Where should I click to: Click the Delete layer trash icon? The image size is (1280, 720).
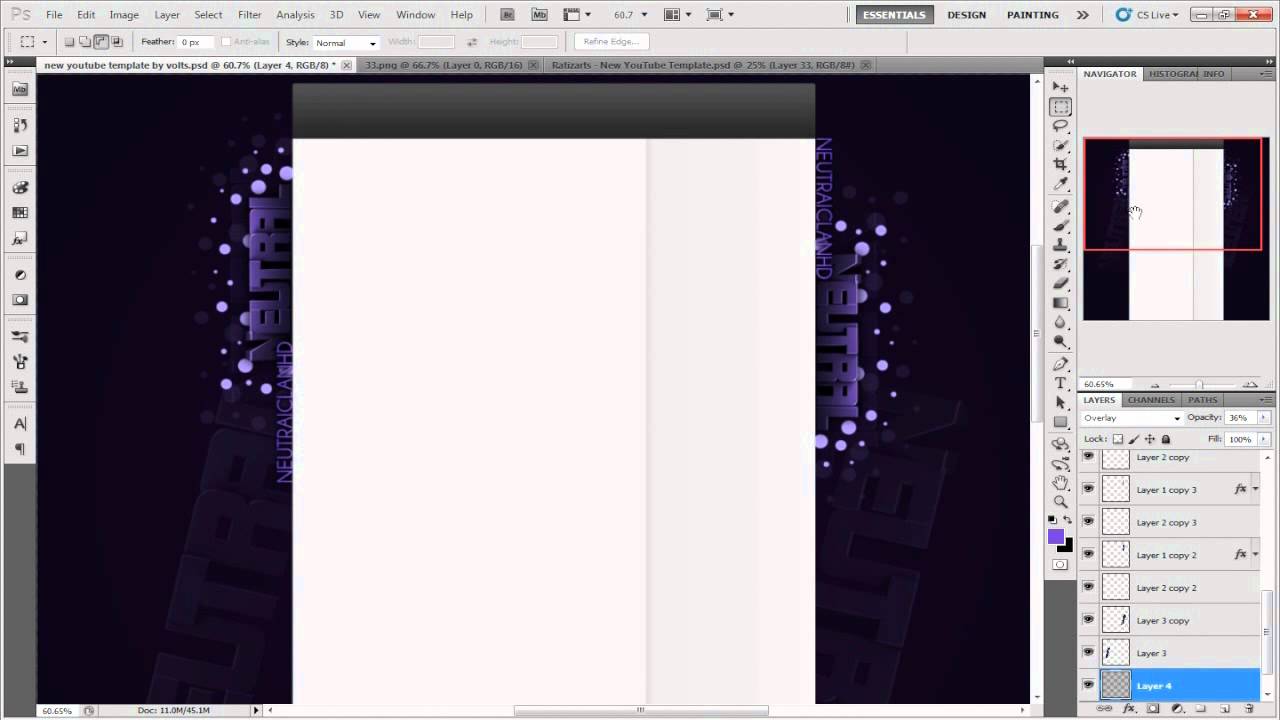pos(1249,708)
